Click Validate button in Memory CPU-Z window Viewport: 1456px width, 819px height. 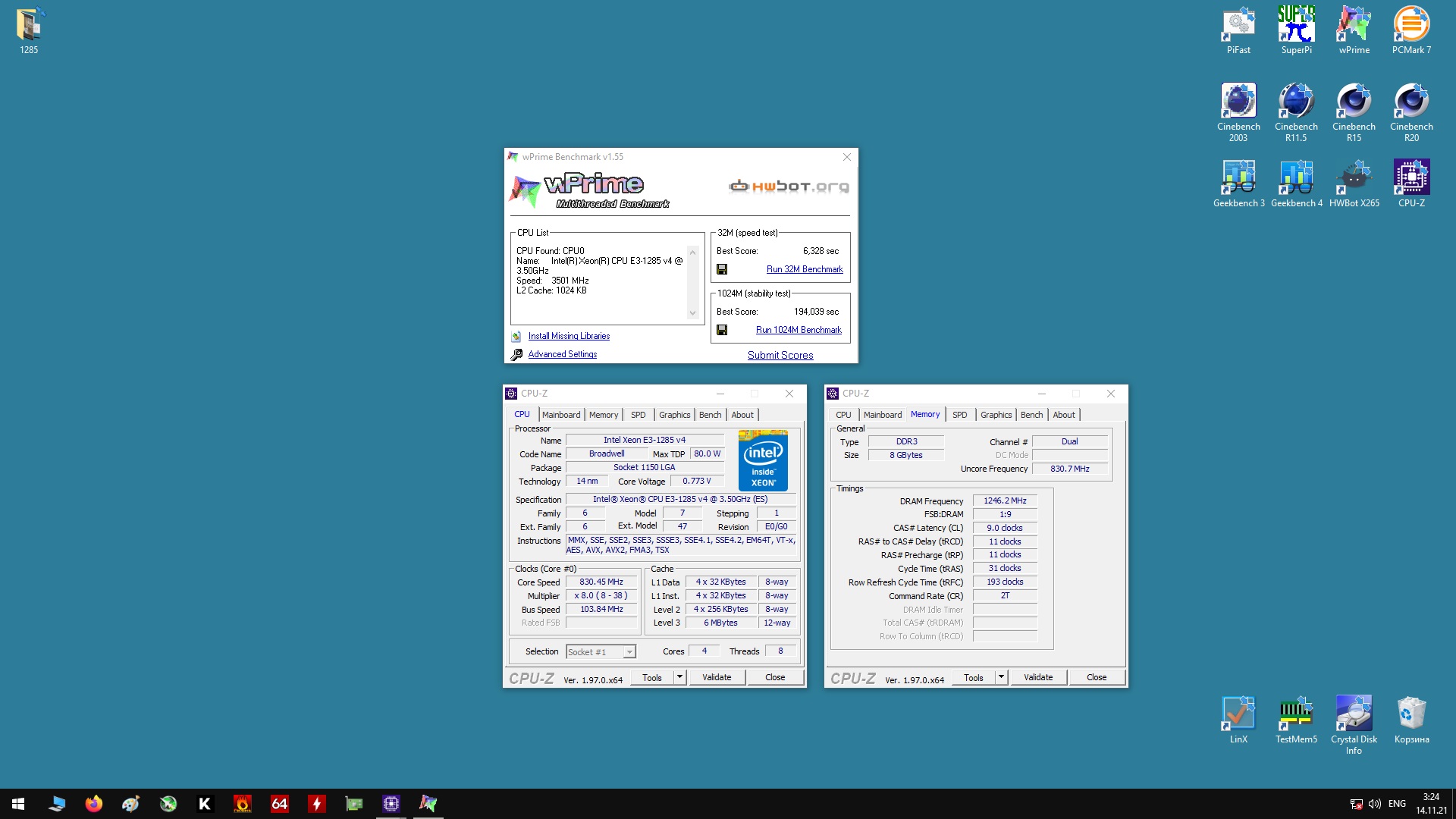tap(1038, 677)
